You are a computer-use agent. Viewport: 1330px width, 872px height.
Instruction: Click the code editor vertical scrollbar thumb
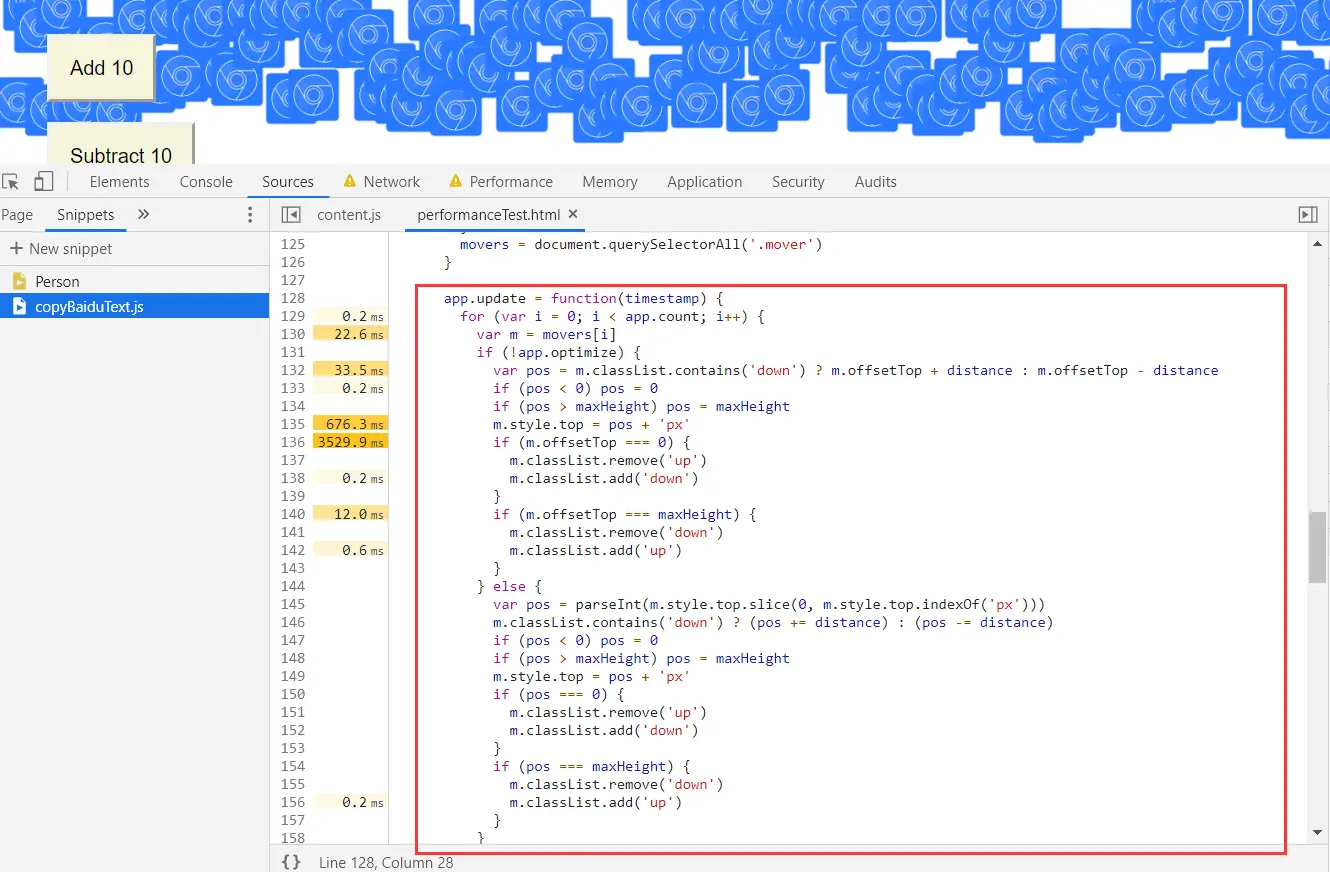click(x=1317, y=547)
